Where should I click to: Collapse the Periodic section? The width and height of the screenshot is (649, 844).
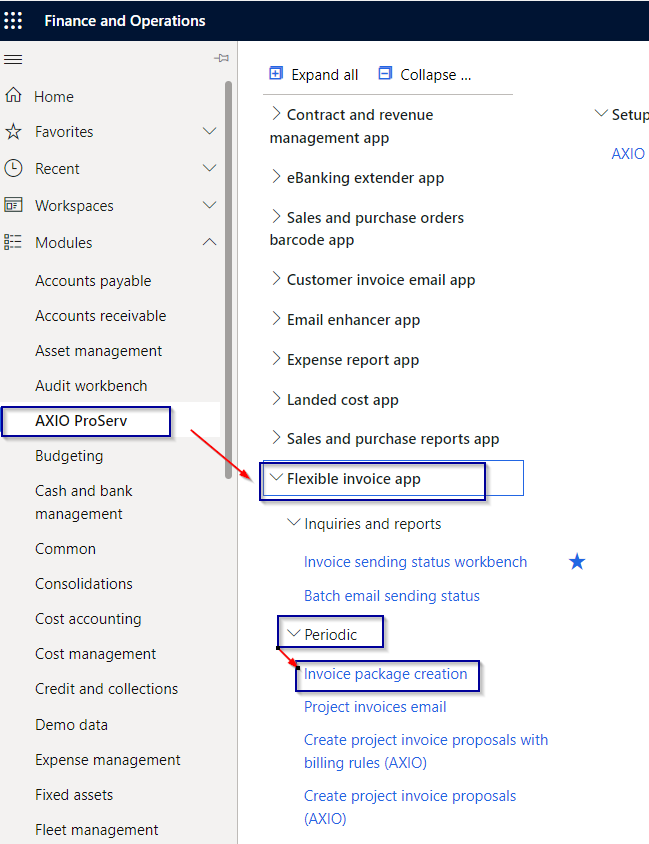click(293, 633)
